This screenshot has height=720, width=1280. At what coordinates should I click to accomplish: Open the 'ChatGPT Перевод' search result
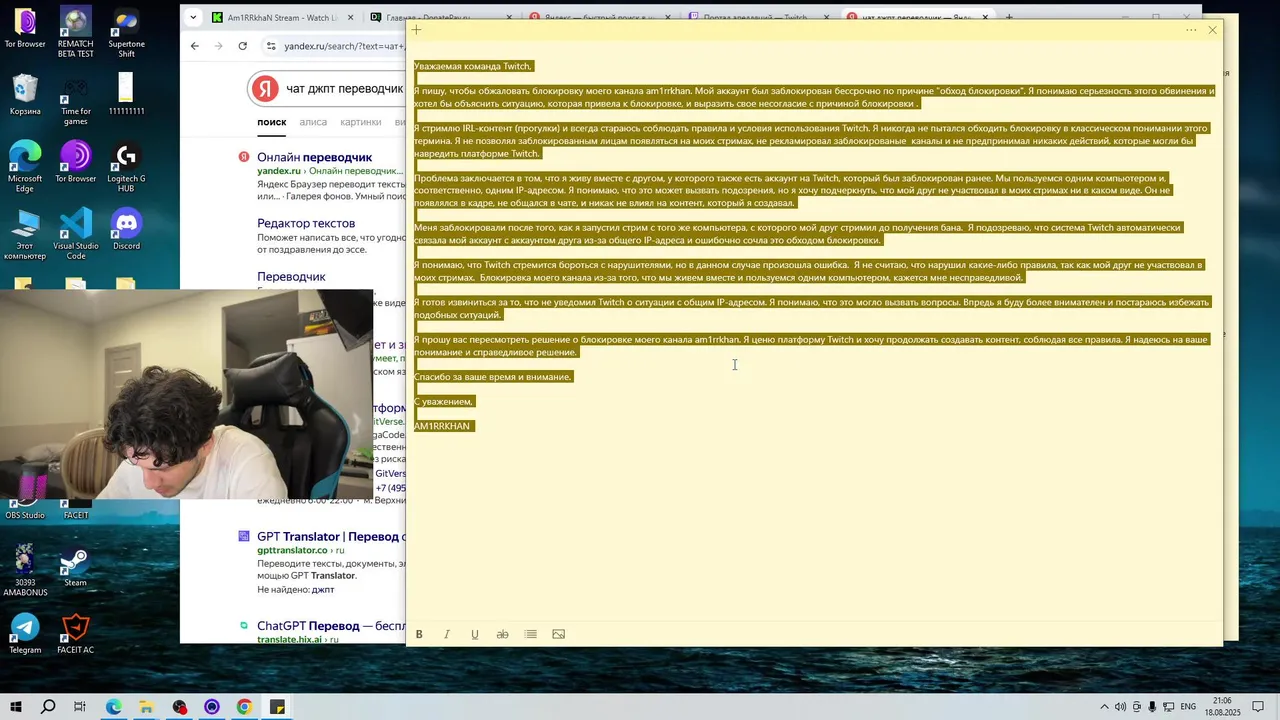pos(330,626)
